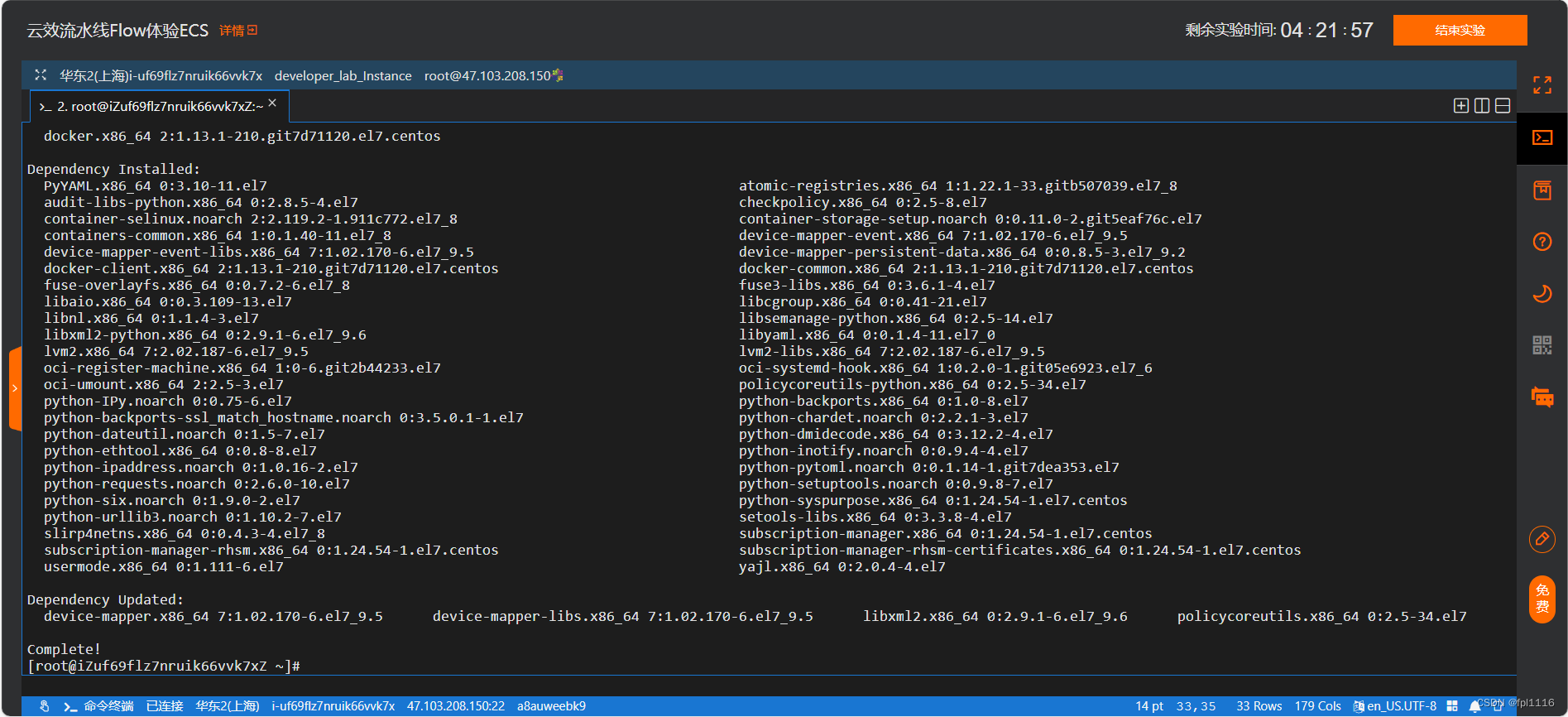This screenshot has width=1568, height=717.
Task: Split terminal horizontally icon
Action: coord(1503,105)
